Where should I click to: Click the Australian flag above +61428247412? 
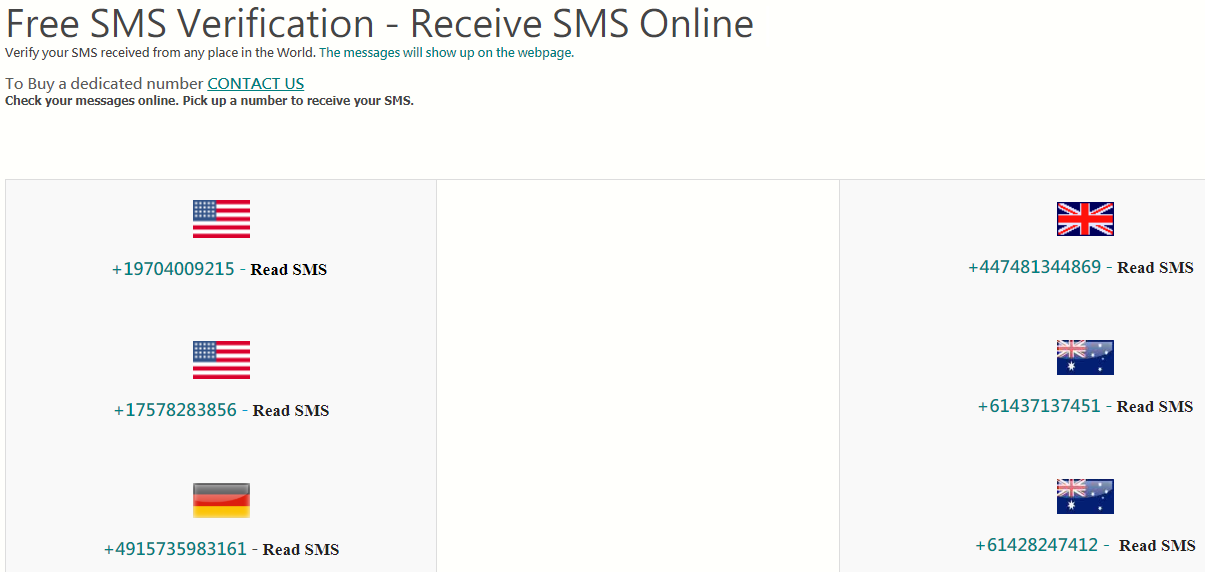pyautogui.click(x=1085, y=496)
